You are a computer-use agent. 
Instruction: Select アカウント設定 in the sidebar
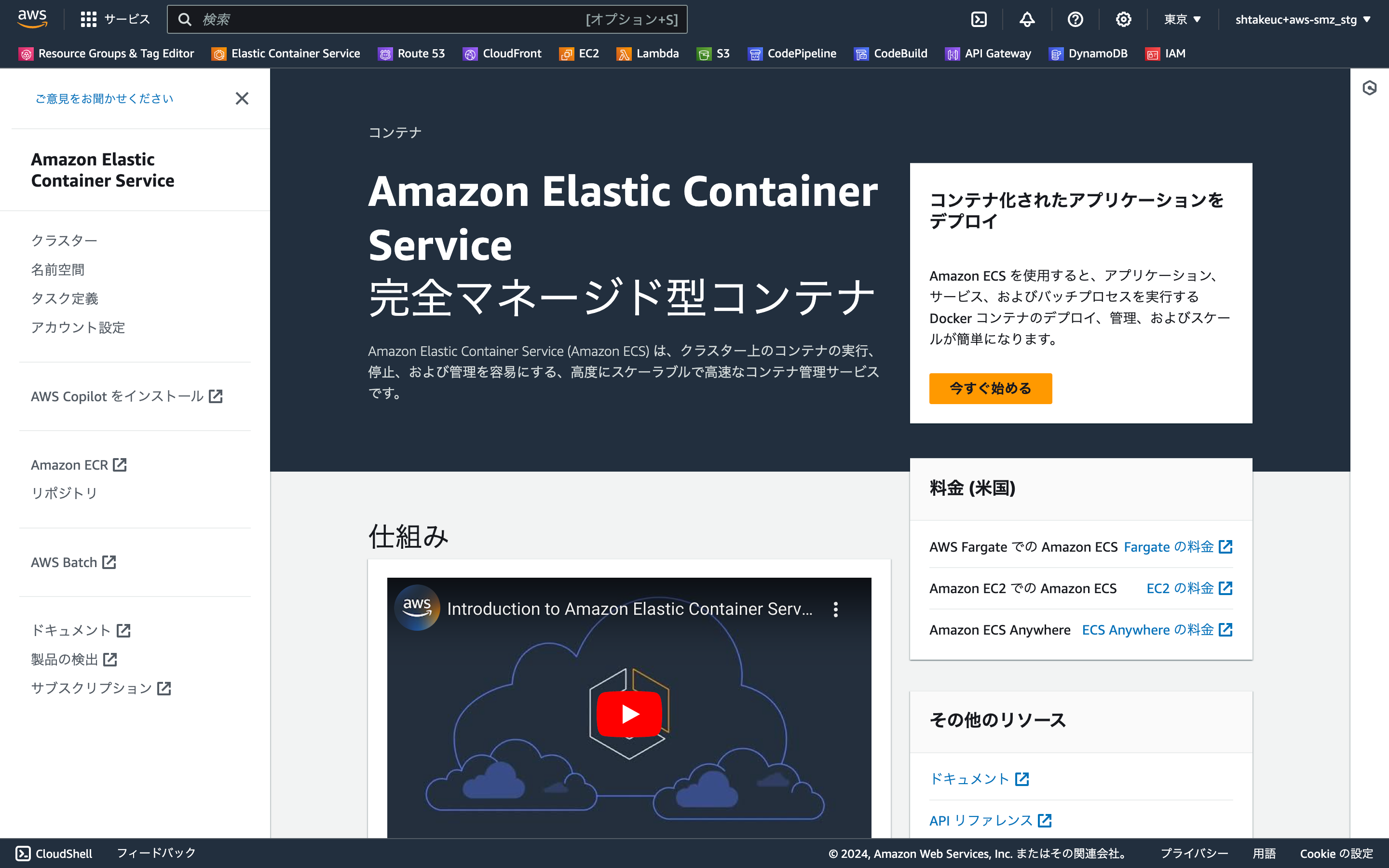[x=78, y=327]
